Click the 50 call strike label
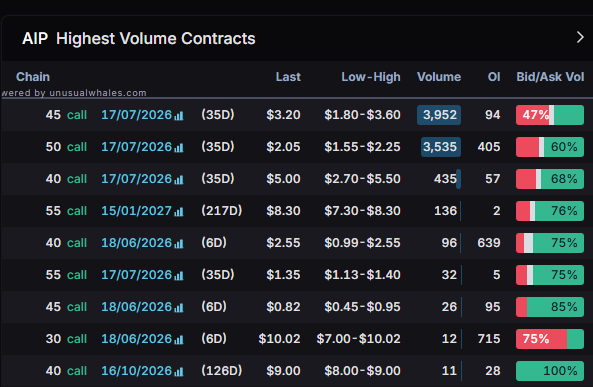 (66, 147)
